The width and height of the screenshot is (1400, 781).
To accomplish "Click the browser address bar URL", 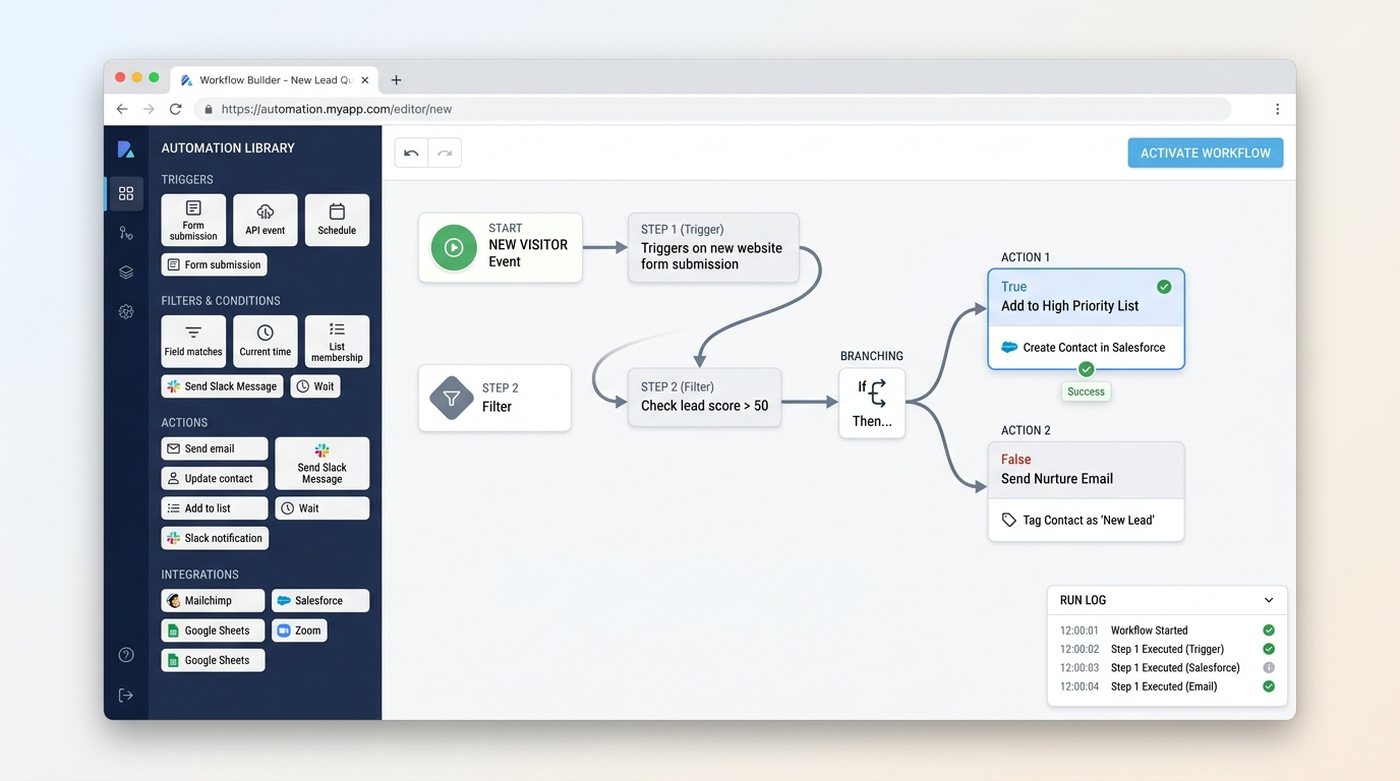I will click(337, 109).
